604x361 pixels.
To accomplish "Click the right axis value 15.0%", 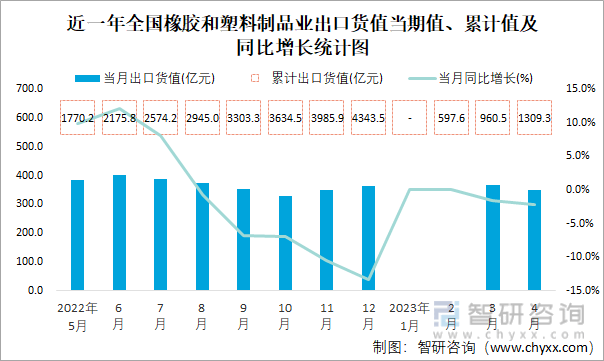I will coord(581,88).
